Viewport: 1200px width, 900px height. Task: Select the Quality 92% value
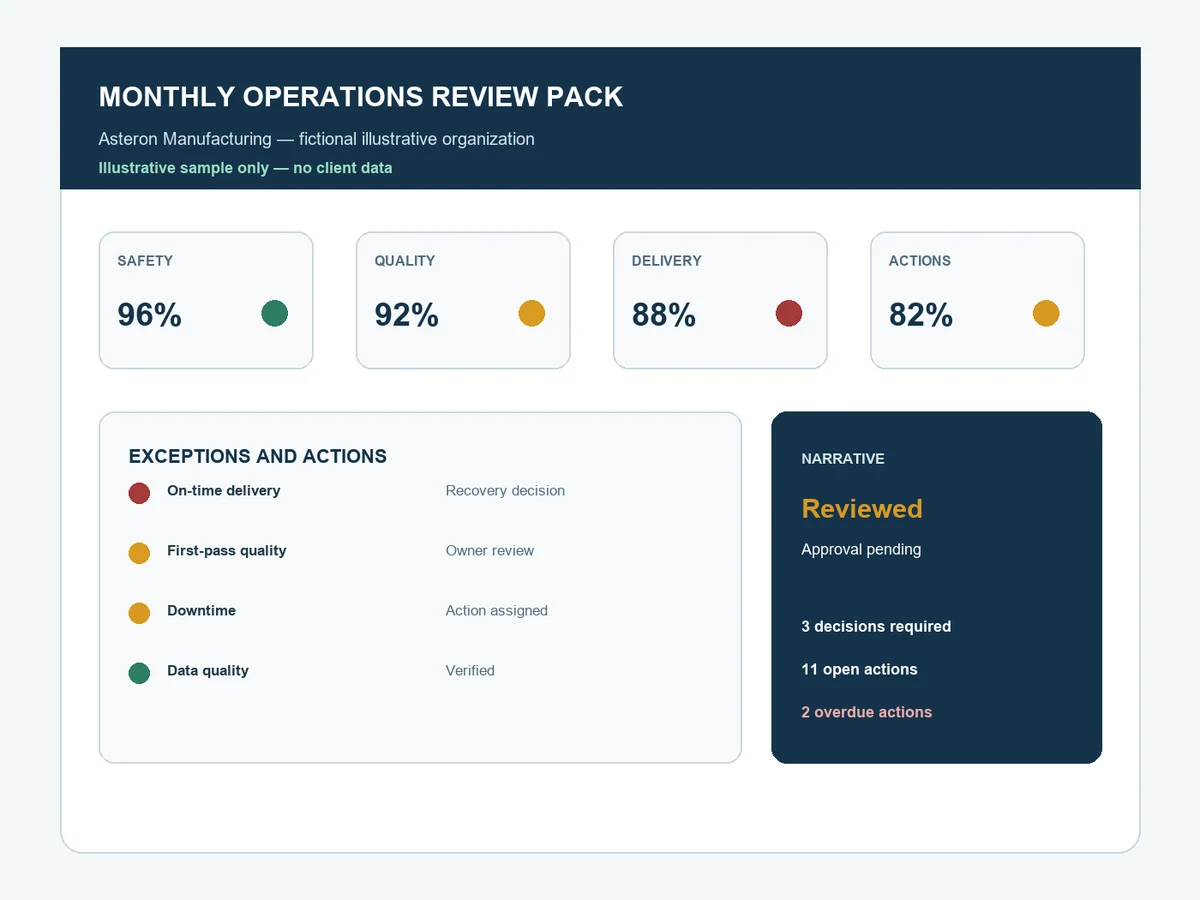pos(406,315)
